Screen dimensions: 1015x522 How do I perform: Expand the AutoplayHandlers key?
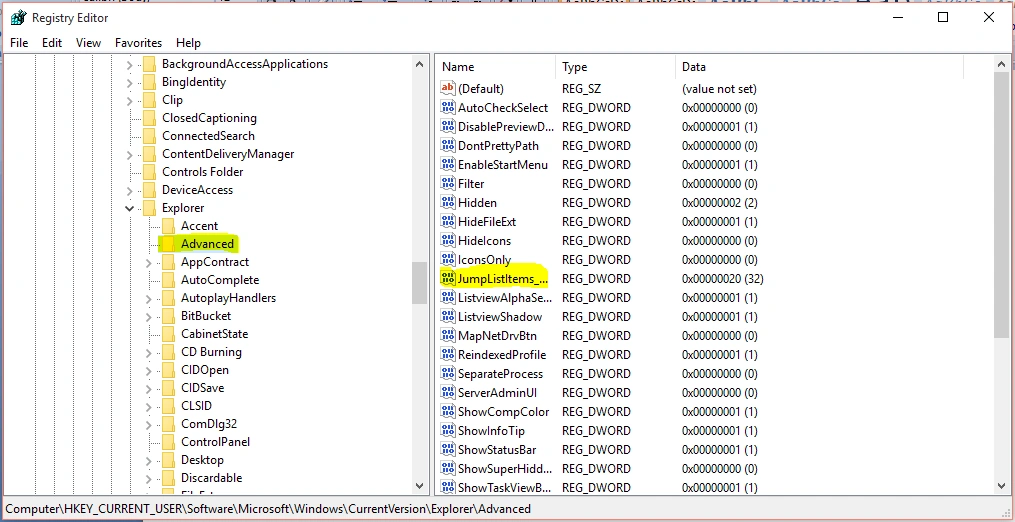click(x=148, y=299)
